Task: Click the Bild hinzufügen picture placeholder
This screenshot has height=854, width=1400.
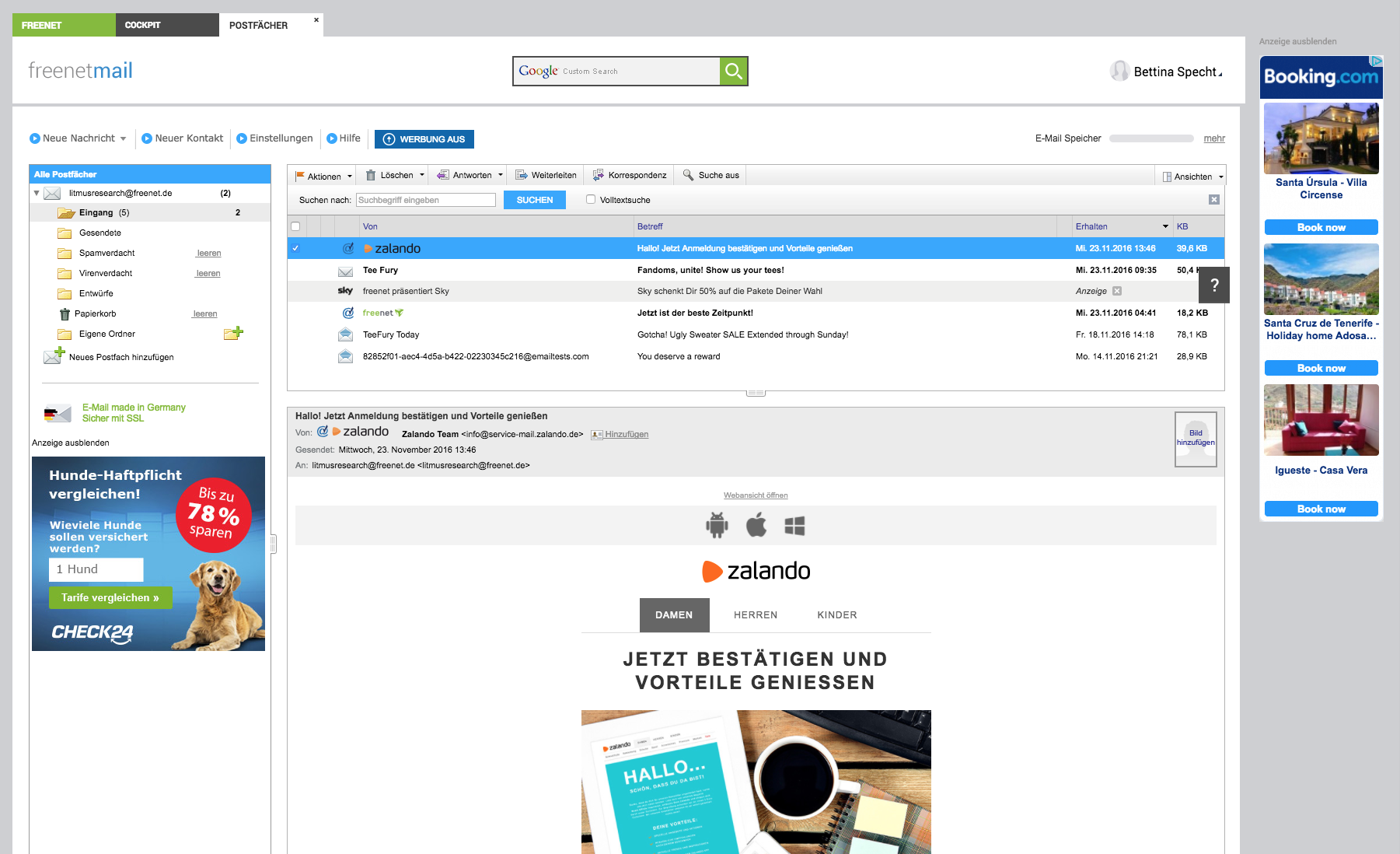Action: [1196, 439]
